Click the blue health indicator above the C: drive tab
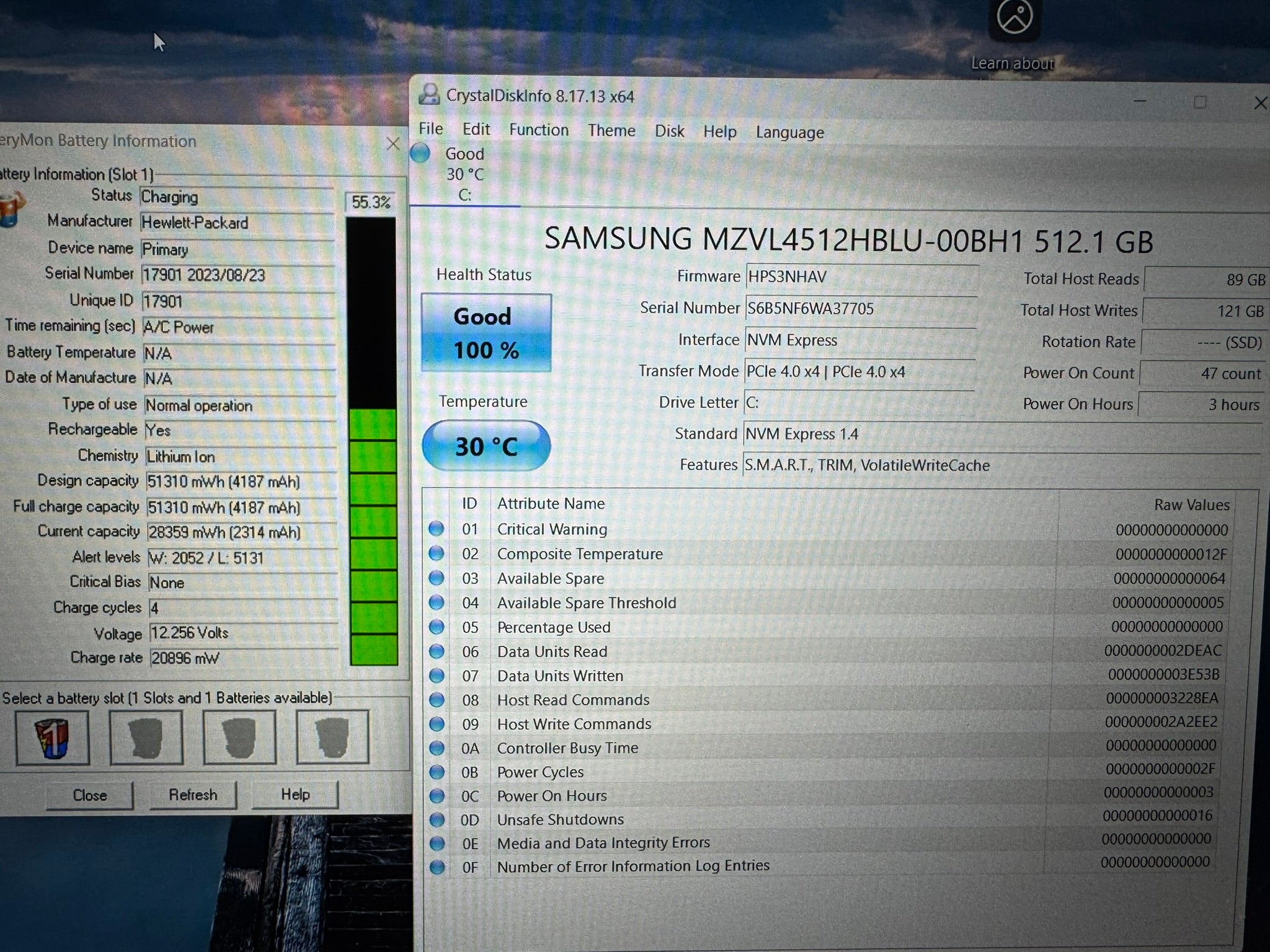Image resolution: width=1270 pixels, height=952 pixels. (420, 152)
